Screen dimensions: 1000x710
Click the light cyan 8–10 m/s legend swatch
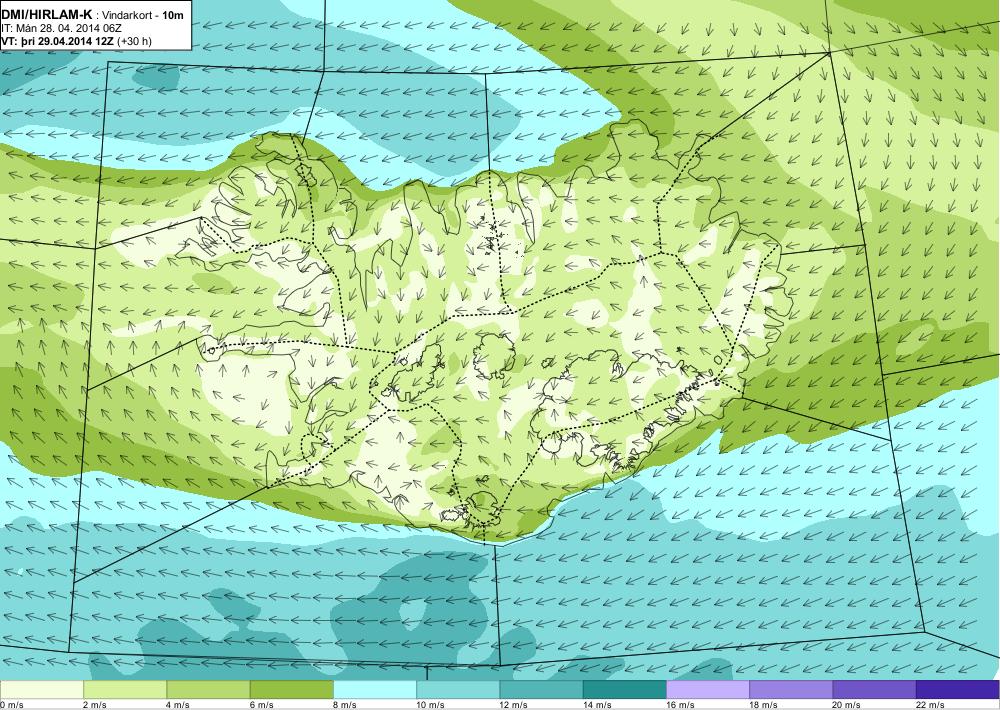pyautogui.click(x=375, y=689)
